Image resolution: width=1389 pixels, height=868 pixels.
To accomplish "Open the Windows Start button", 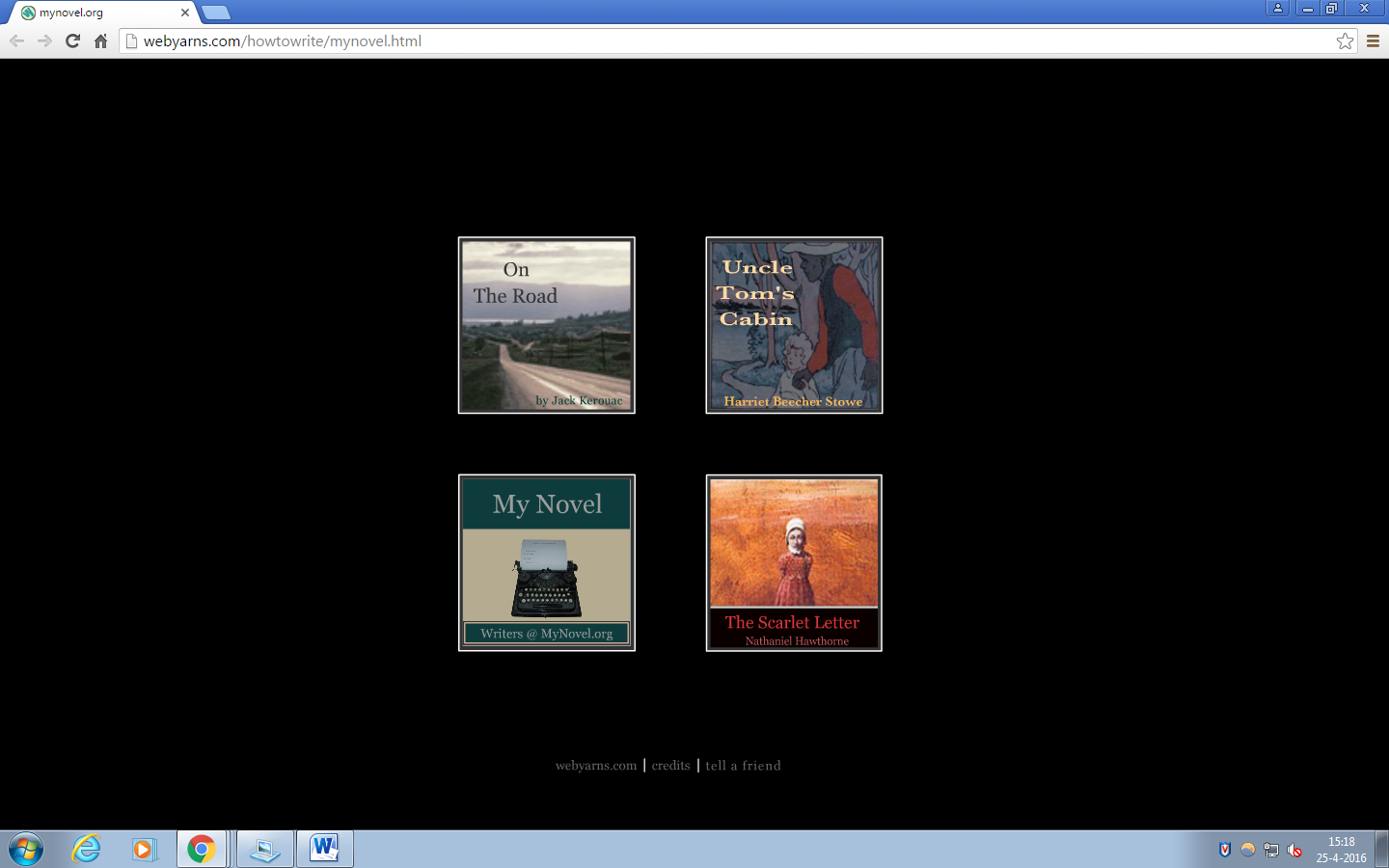I will click(26, 850).
